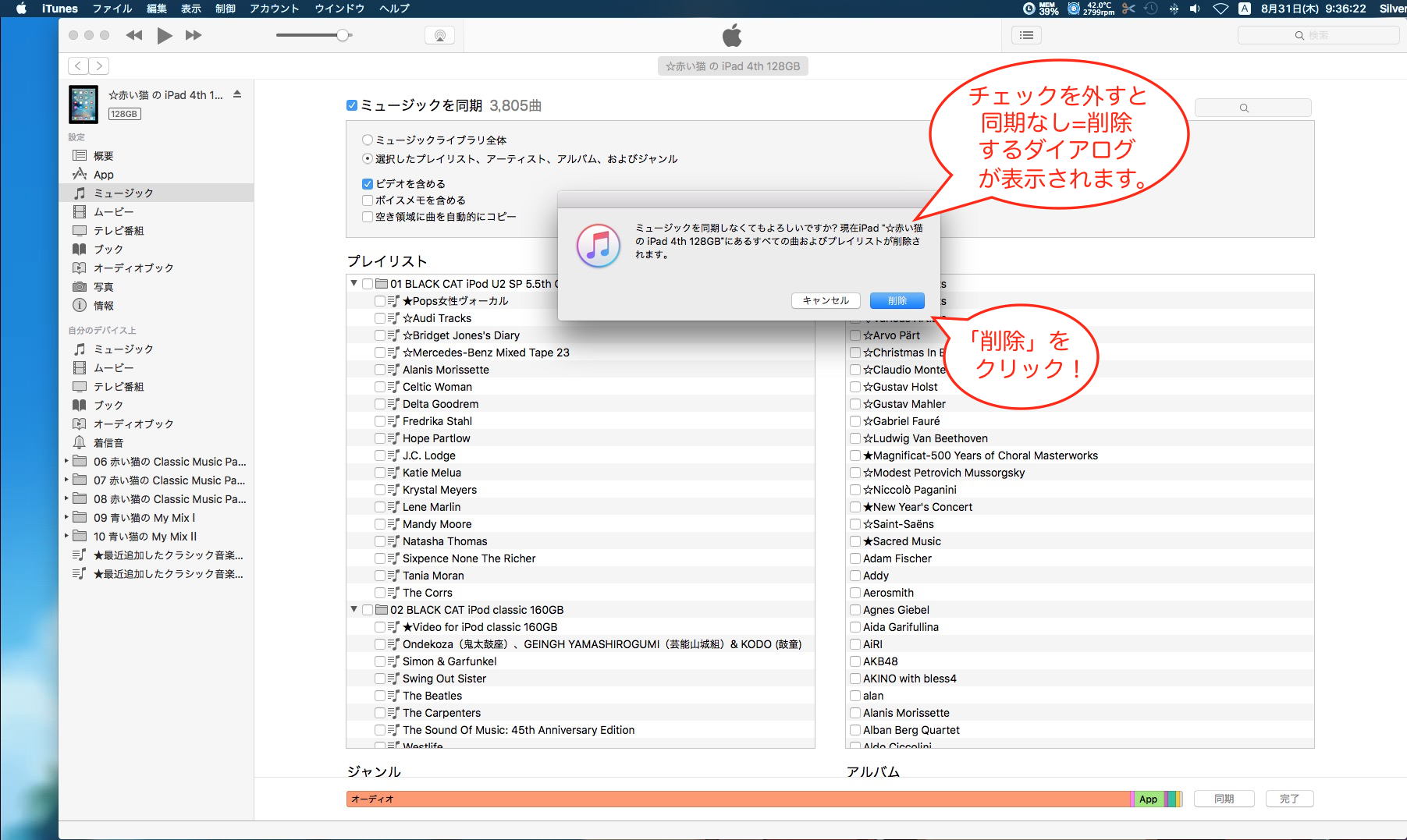The image size is (1407, 840).
Task: Expand 10 青い猫の My Mix II folder
Action: coord(66,536)
